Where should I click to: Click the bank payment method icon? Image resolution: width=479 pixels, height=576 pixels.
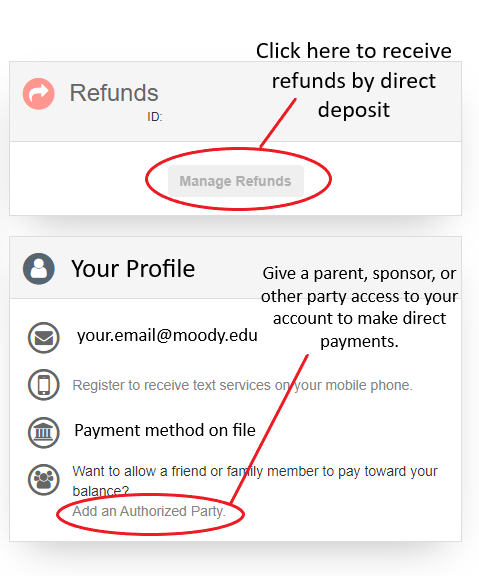point(44,432)
